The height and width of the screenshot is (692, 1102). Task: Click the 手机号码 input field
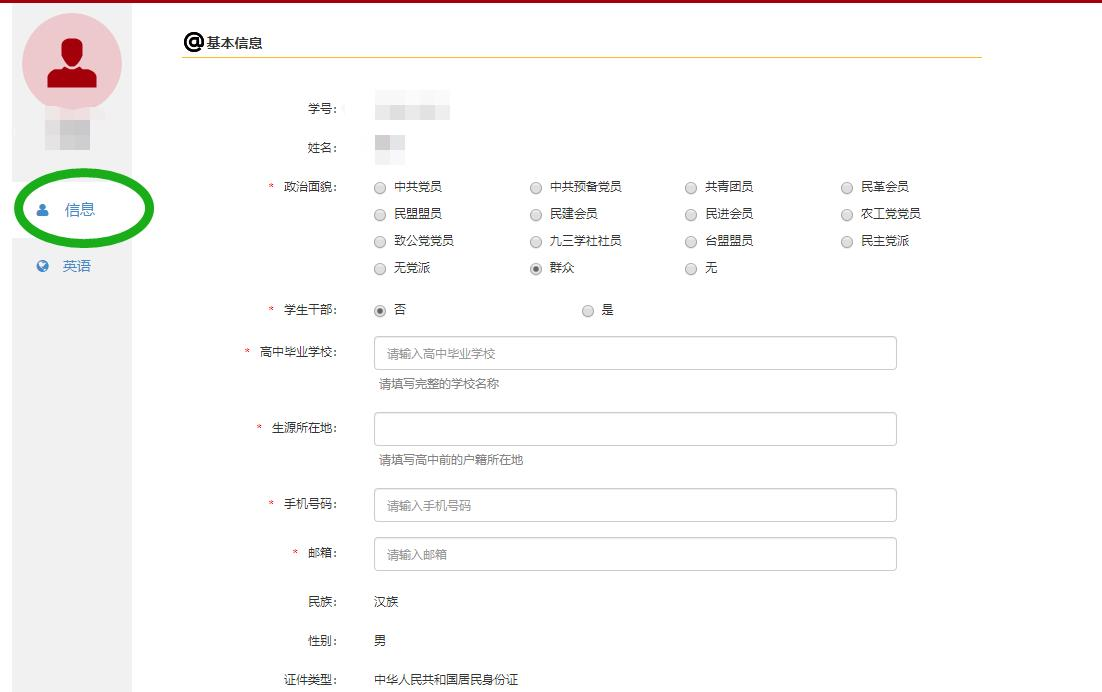coord(635,505)
